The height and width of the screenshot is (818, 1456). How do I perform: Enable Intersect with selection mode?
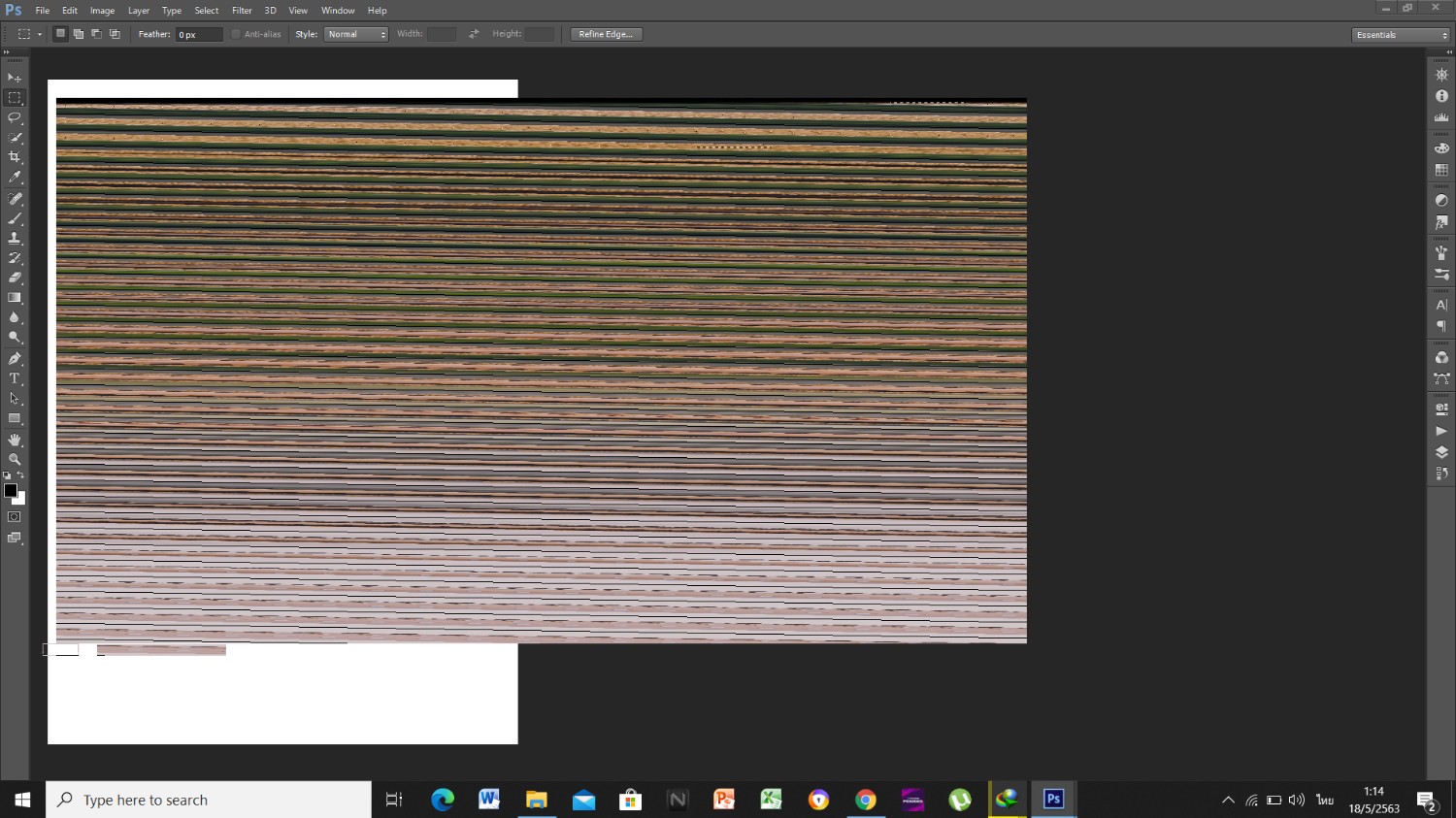[x=115, y=34]
